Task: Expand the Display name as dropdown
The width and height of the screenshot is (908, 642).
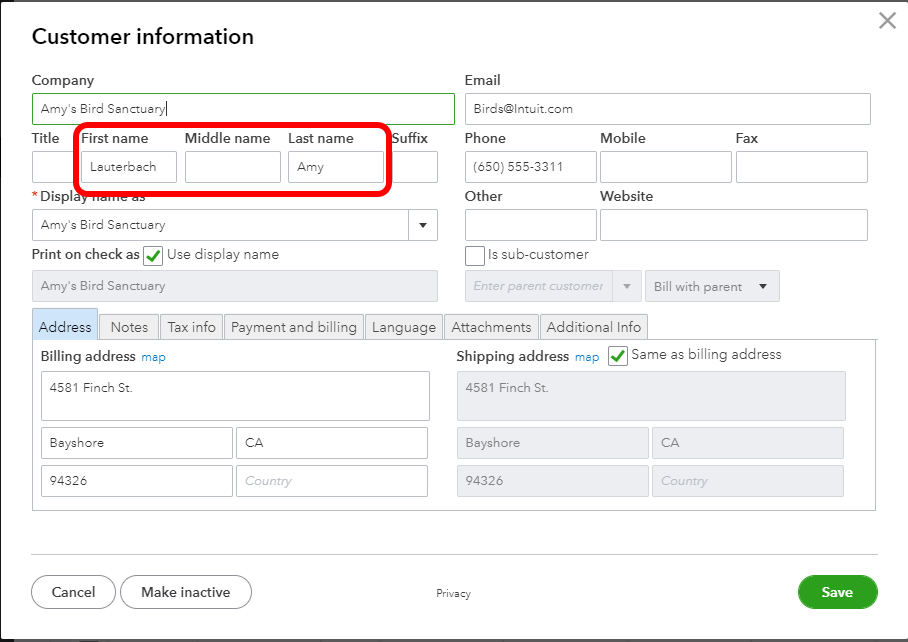Action: (423, 225)
